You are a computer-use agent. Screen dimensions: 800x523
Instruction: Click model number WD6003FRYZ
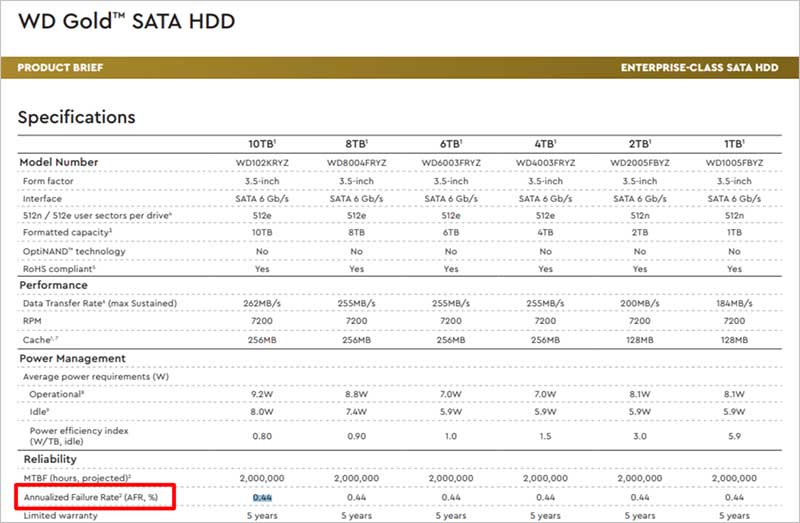451,163
